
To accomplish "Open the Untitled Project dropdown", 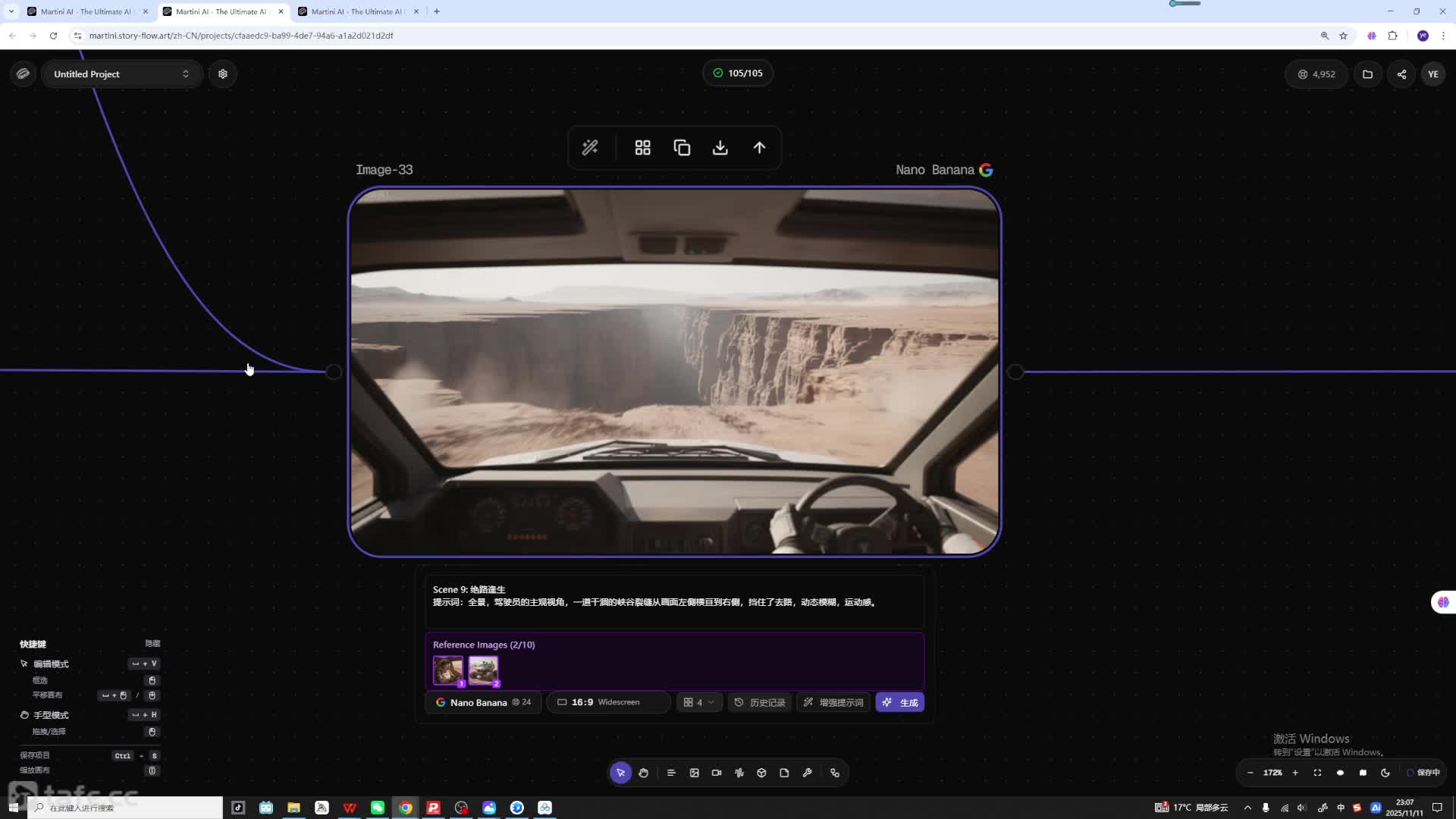I will click(121, 74).
